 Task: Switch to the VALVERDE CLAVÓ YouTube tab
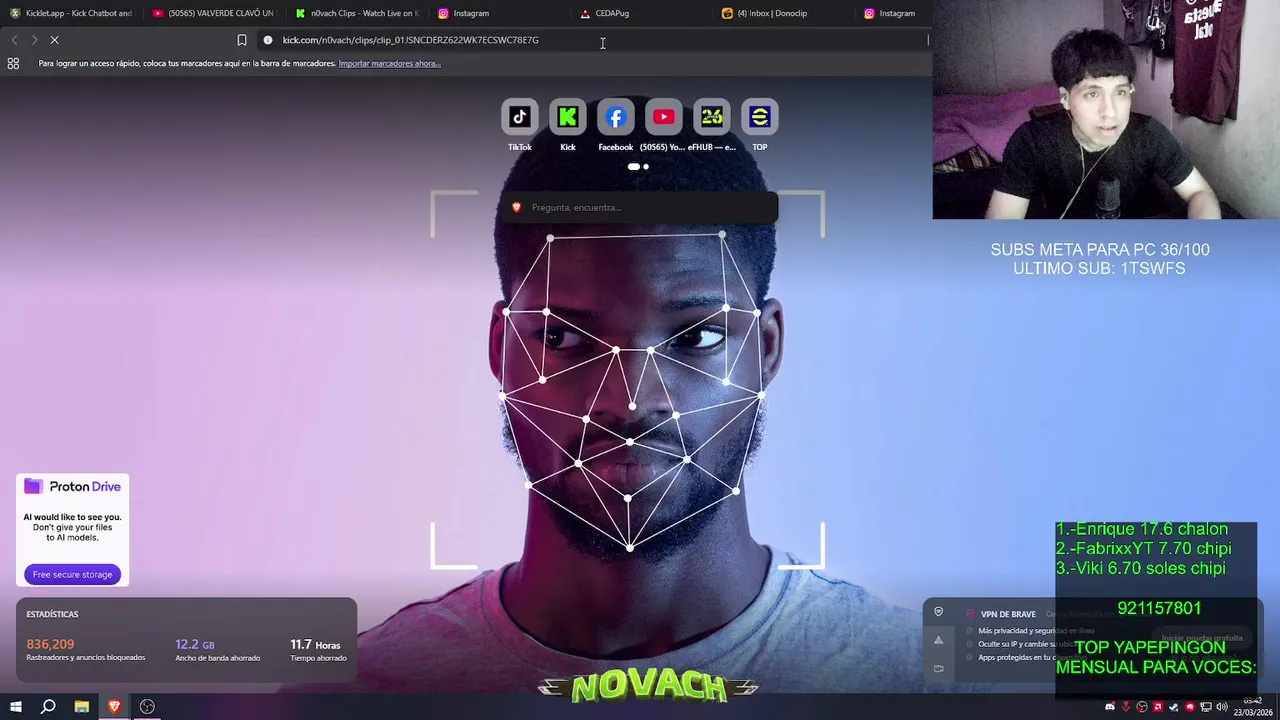(x=214, y=13)
